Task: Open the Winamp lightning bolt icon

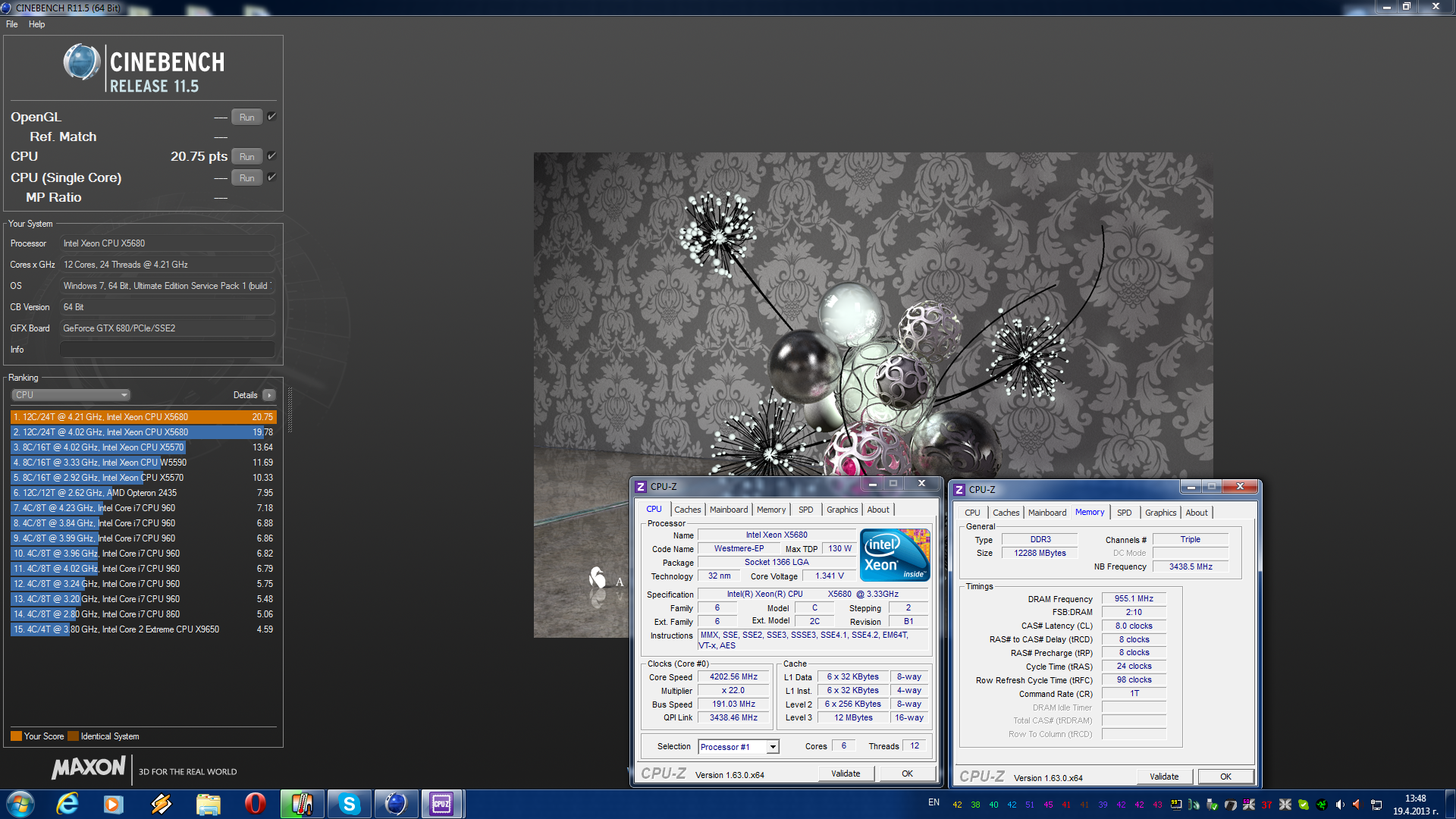Action: coord(162,804)
